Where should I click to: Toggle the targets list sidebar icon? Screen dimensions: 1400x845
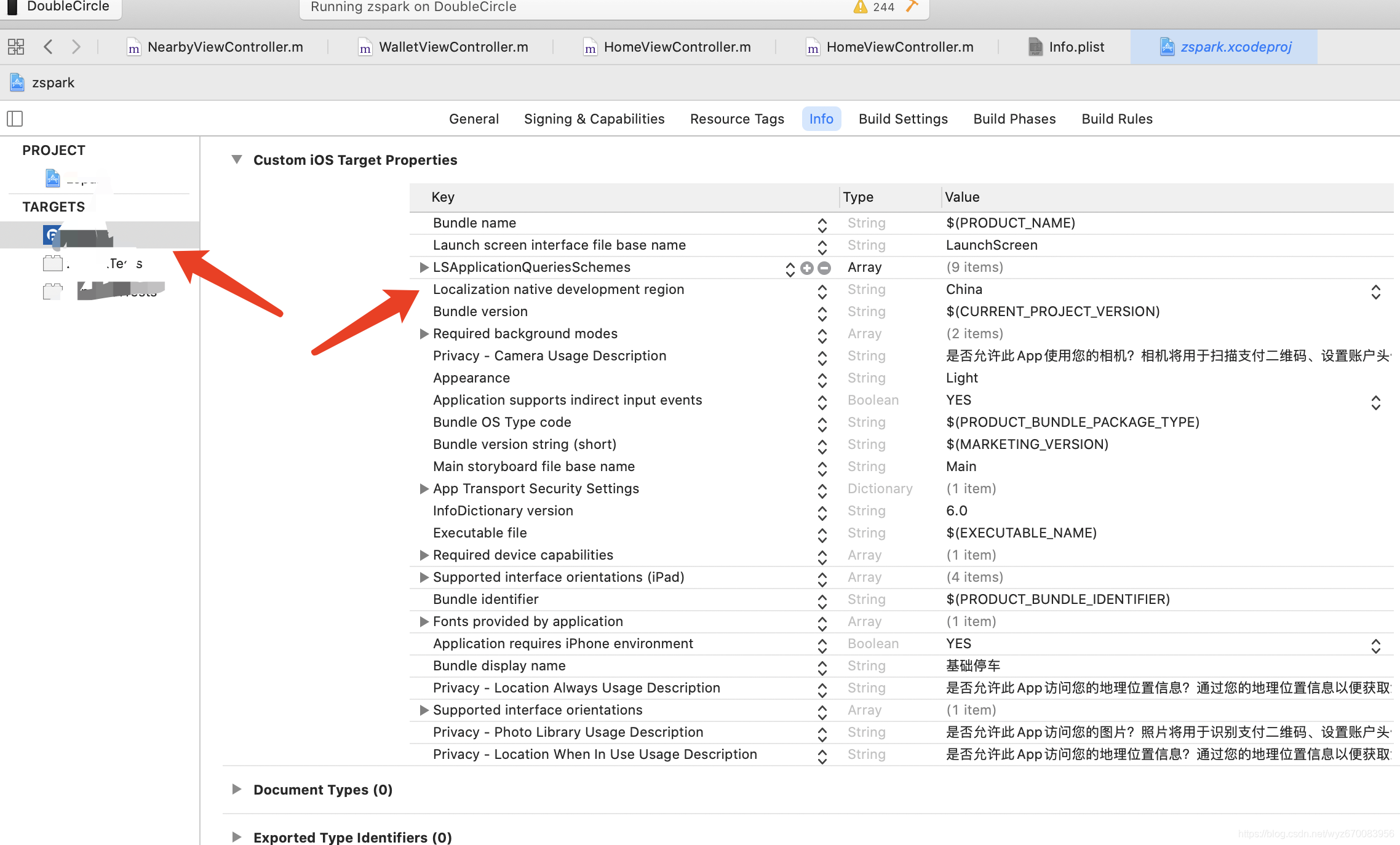[x=15, y=119]
